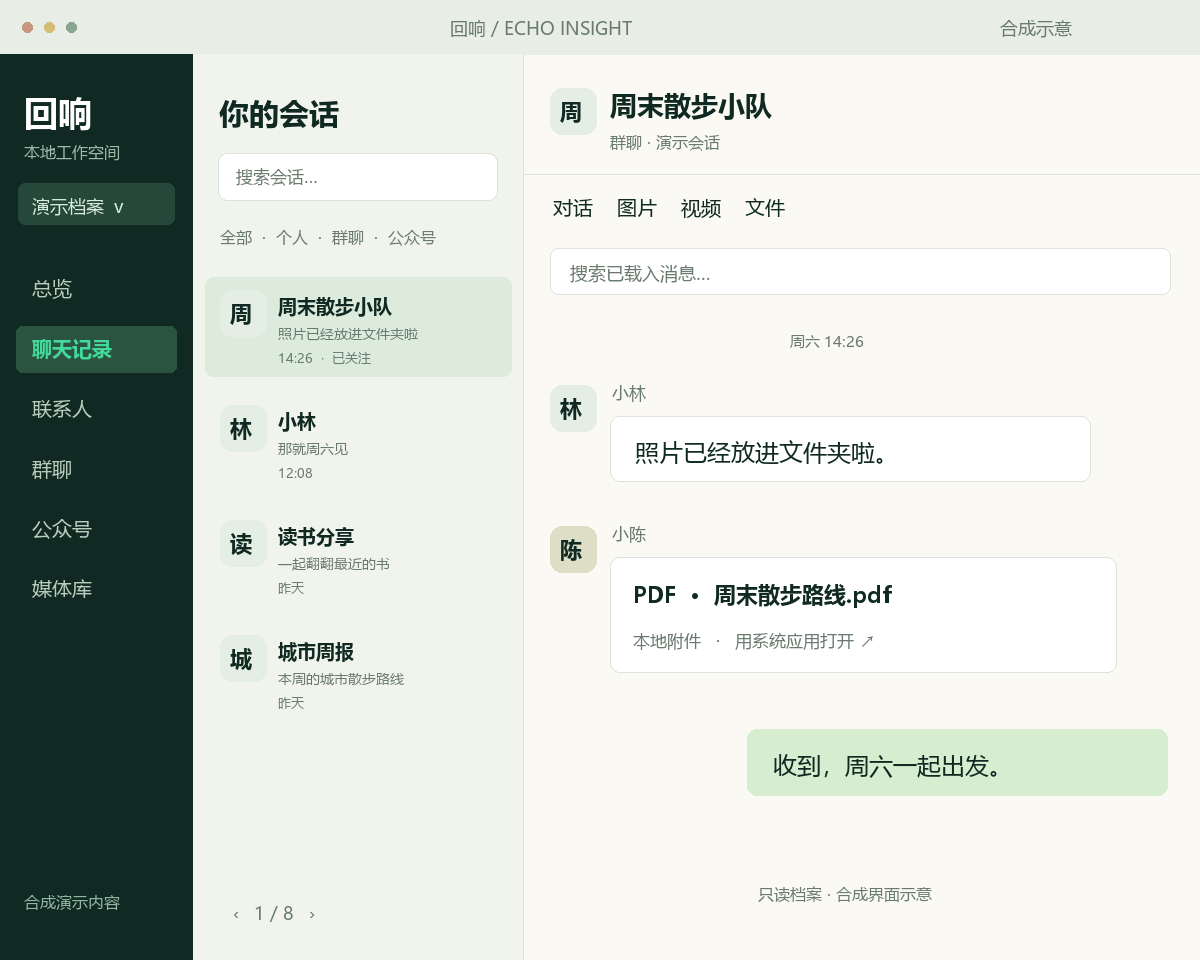Click 用系统应用打开 link
The height and width of the screenshot is (960, 1200).
(804, 641)
